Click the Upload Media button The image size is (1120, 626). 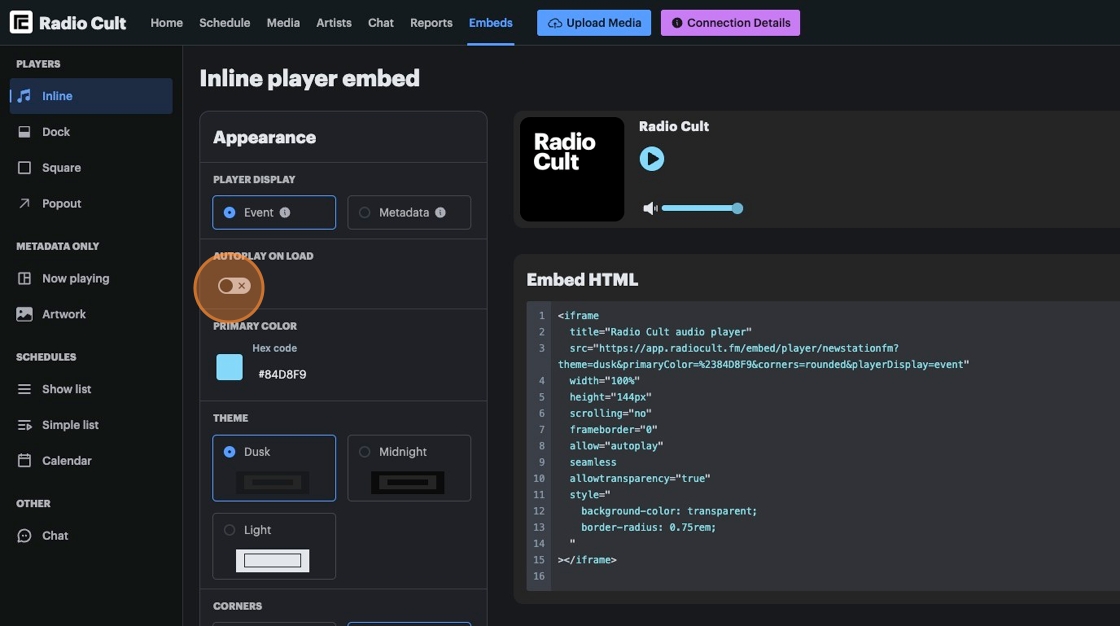(x=594, y=23)
